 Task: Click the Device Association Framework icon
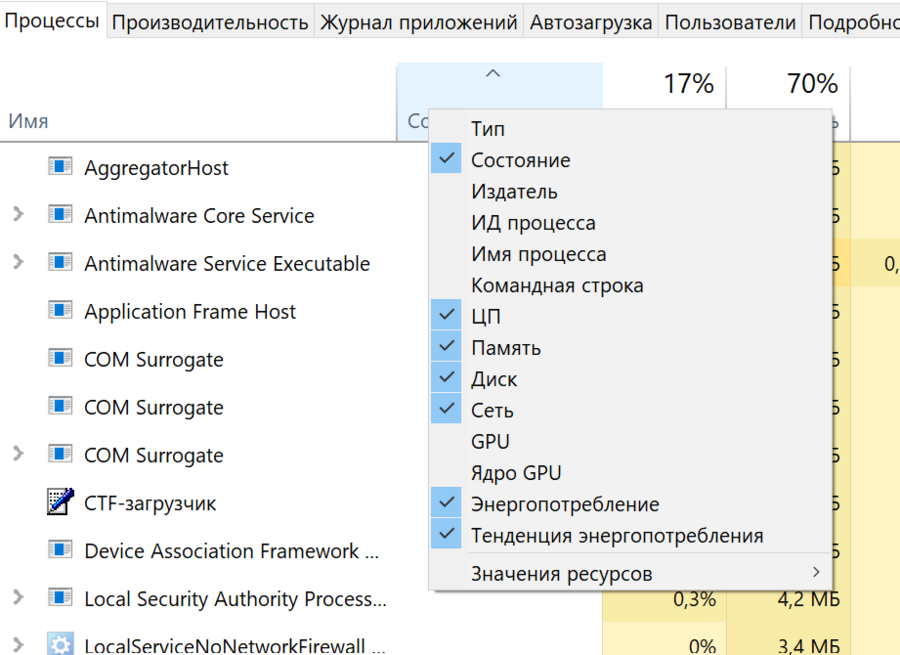point(61,550)
